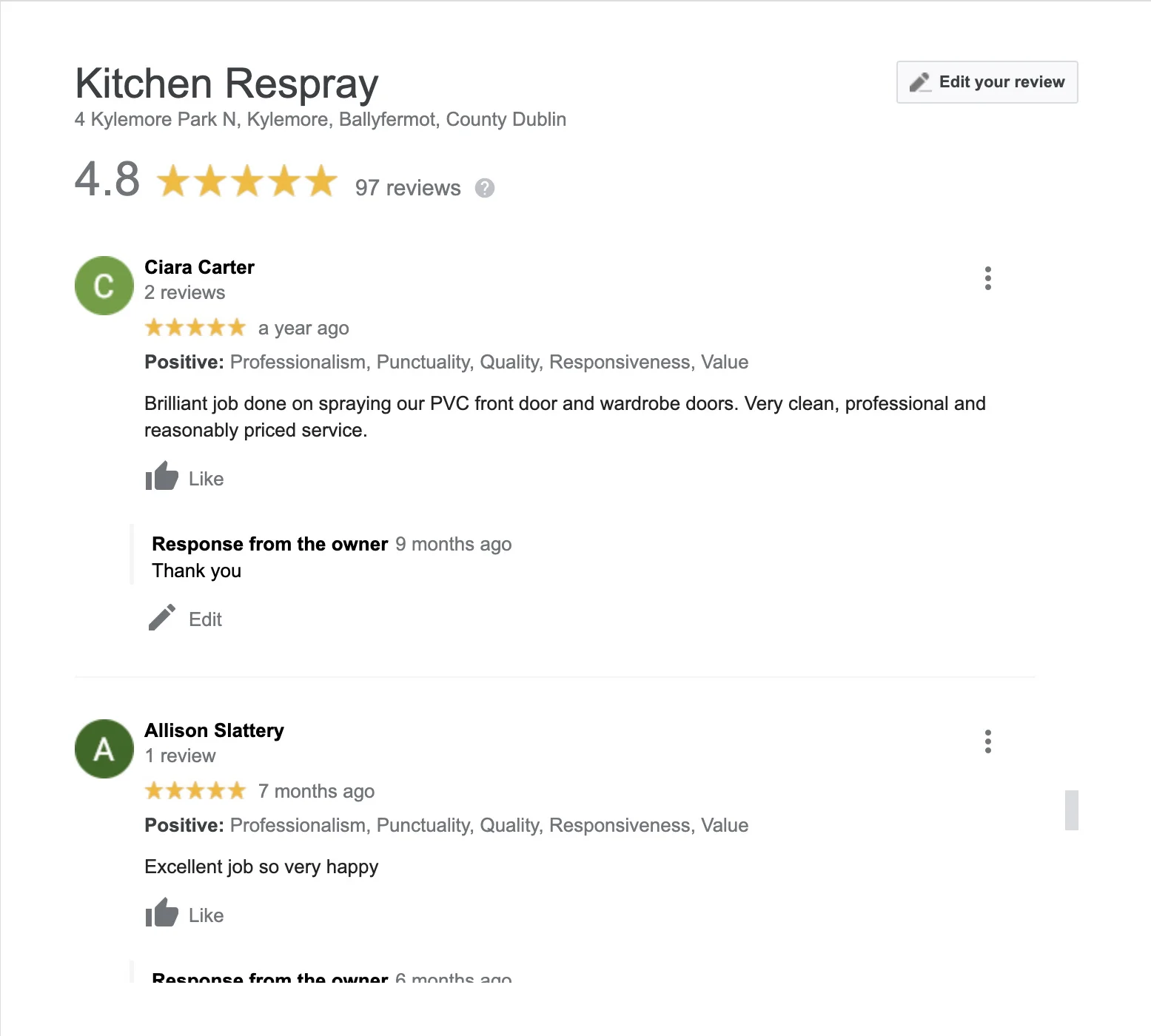Image resolution: width=1151 pixels, height=1036 pixels.
Task: Click Allison Slattery's five-star rating
Action: (195, 790)
